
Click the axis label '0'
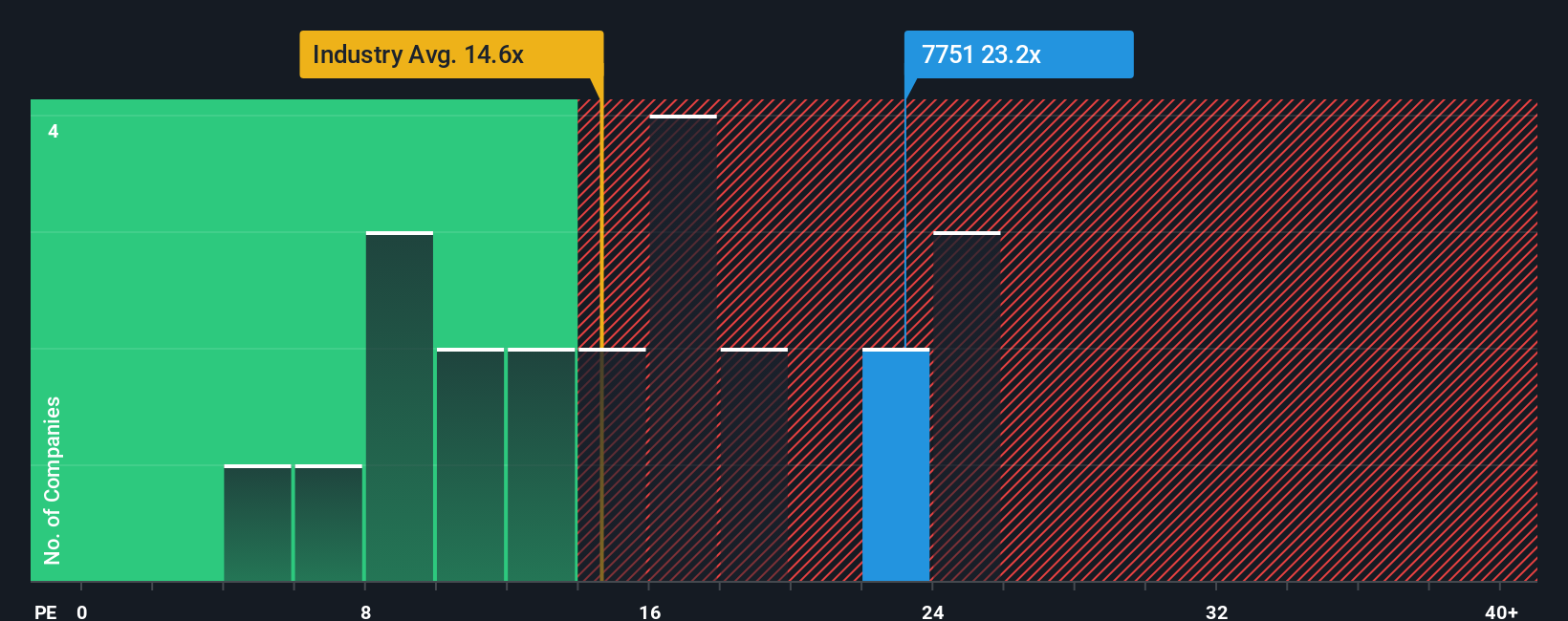pyautogui.click(x=82, y=611)
